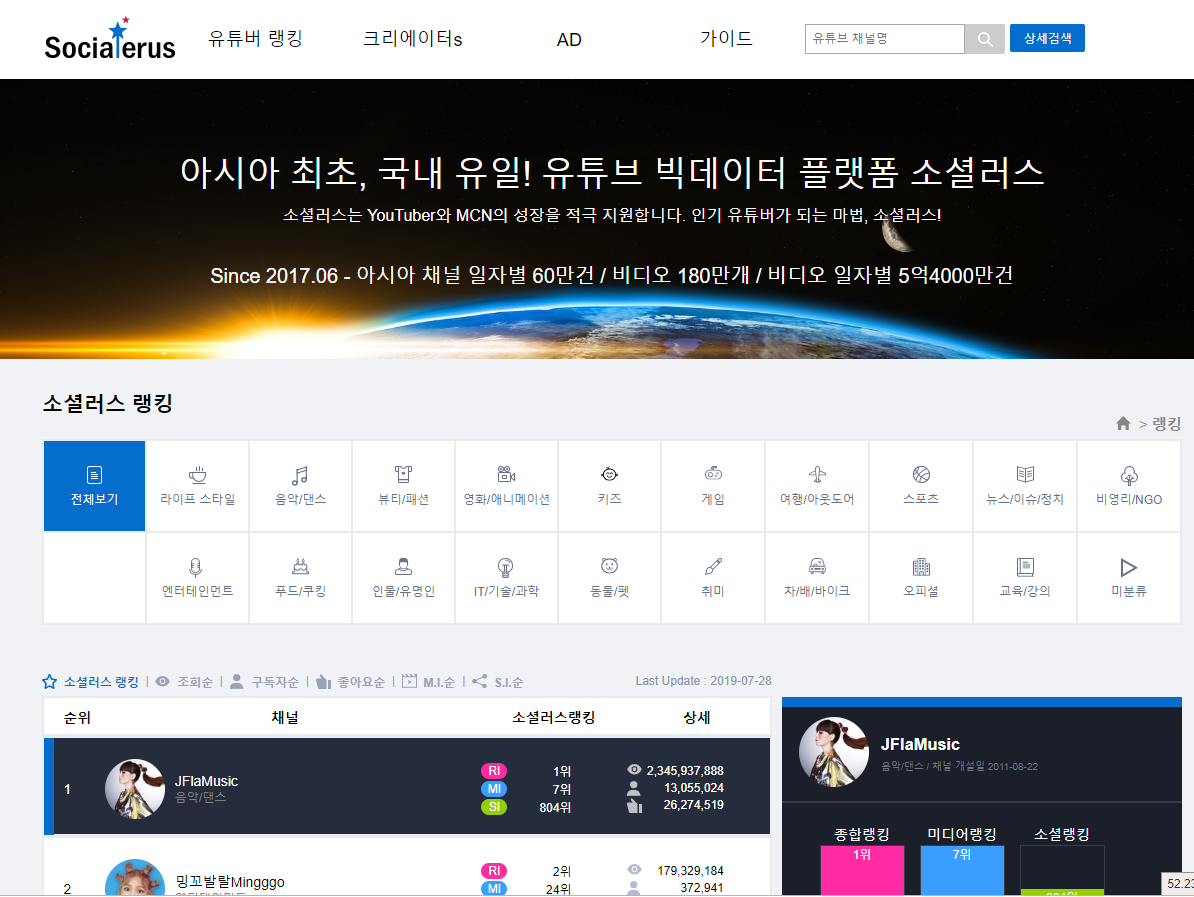Select the 푸드/쿠킹 category

(301, 578)
